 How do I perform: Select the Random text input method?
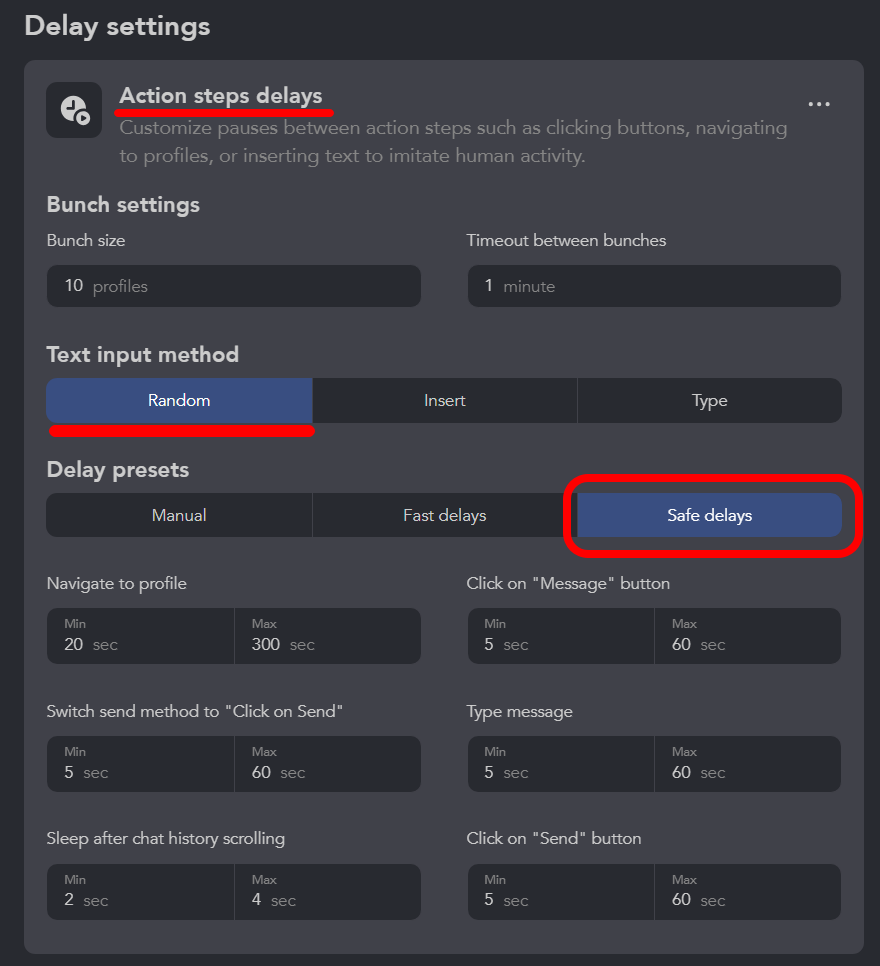pyautogui.click(x=179, y=400)
